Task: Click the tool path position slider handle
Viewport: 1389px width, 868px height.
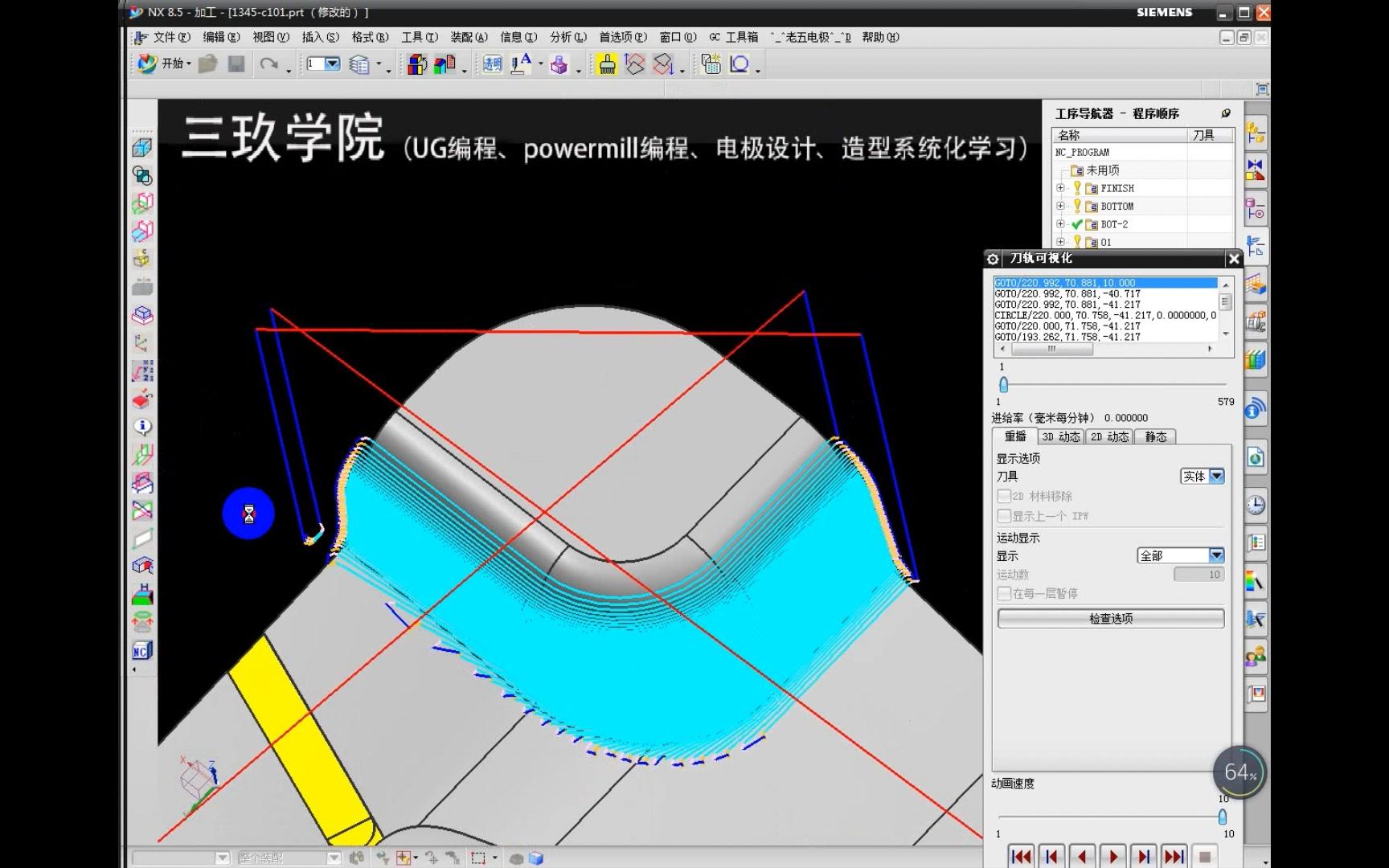Action: [1003, 384]
